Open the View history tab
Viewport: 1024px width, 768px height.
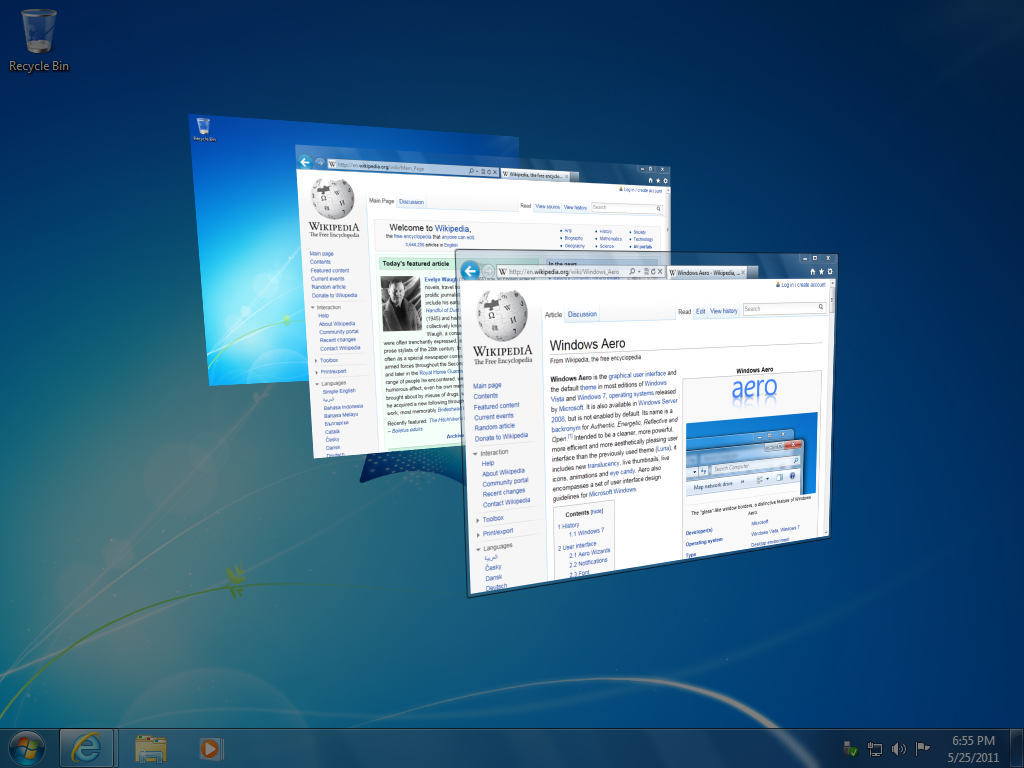tap(724, 311)
